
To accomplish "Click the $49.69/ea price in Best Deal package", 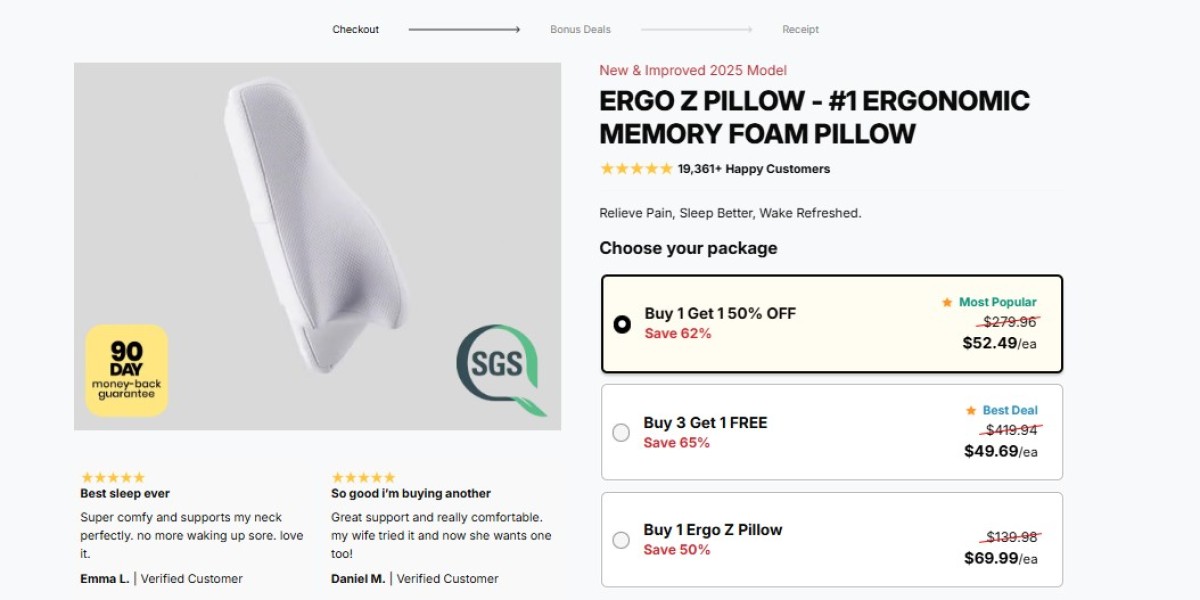I will tap(1000, 451).
